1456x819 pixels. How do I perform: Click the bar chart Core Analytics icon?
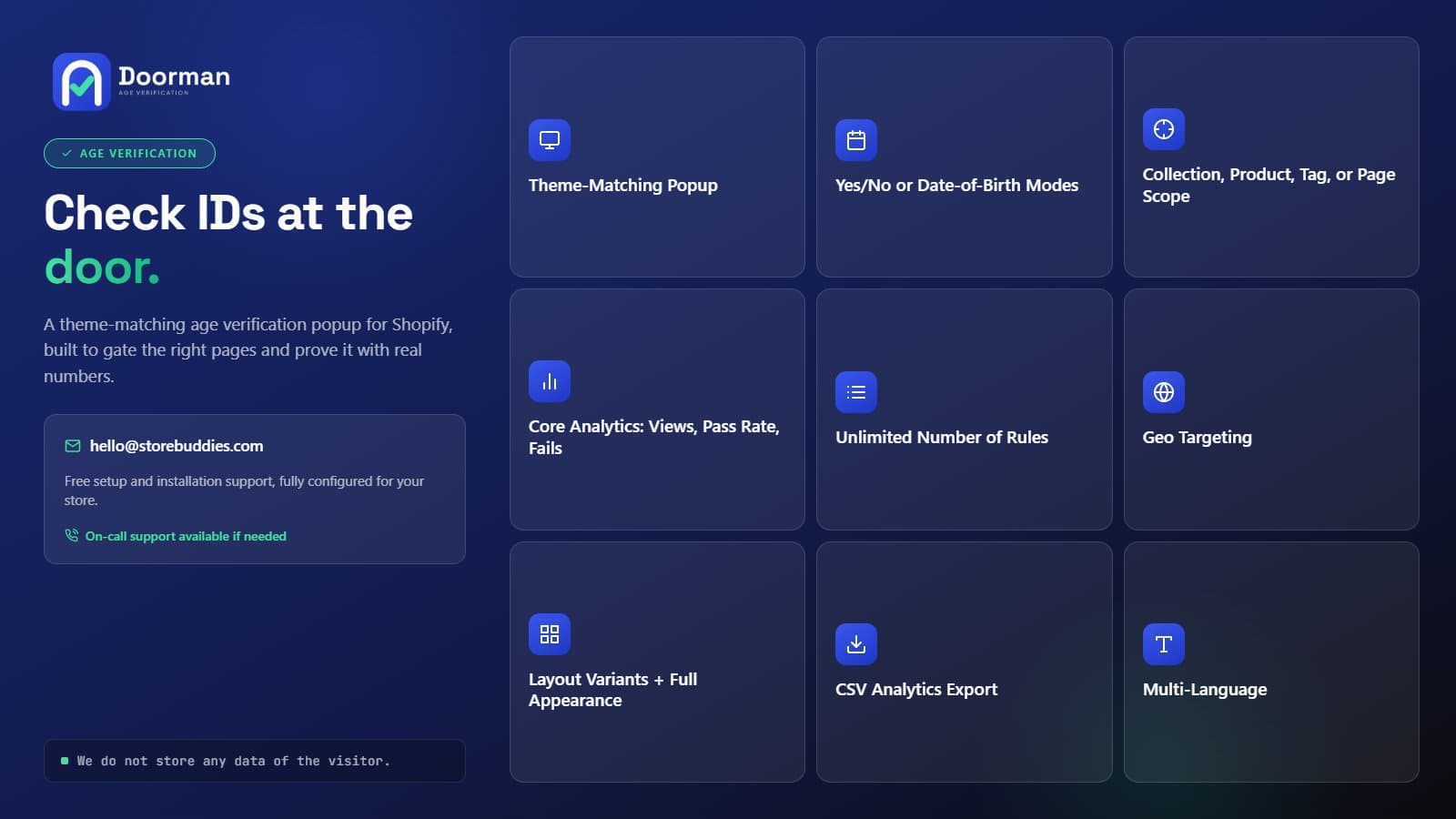click(x=550, y=381)
